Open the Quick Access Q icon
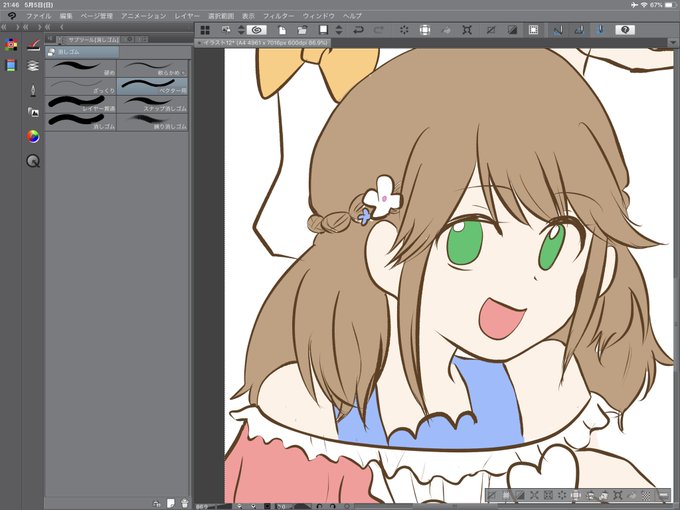This screenshot has width=680, height=510. click(x=33, y=161)
